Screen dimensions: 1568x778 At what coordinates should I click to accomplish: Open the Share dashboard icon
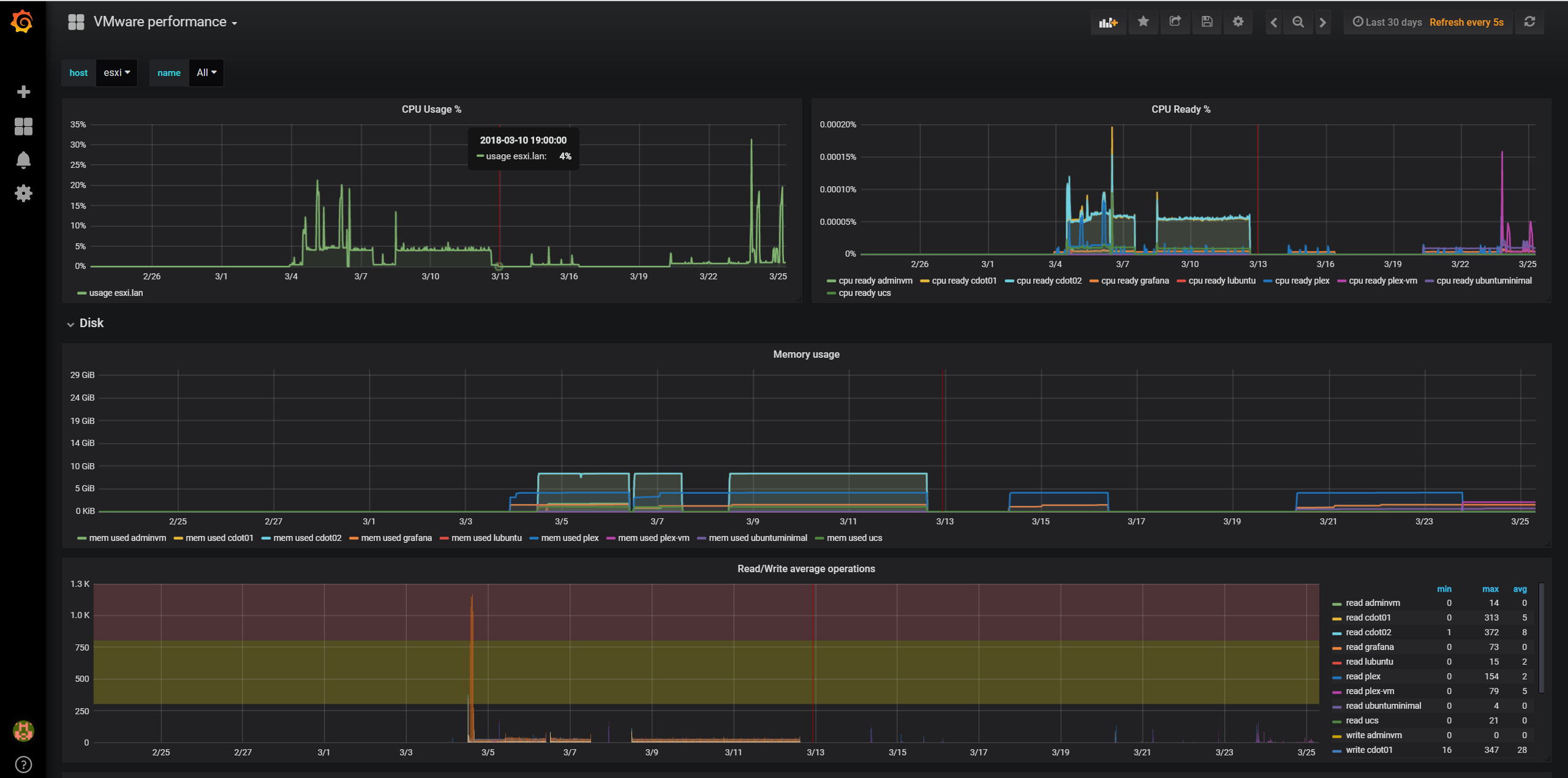click(1175, 22)
